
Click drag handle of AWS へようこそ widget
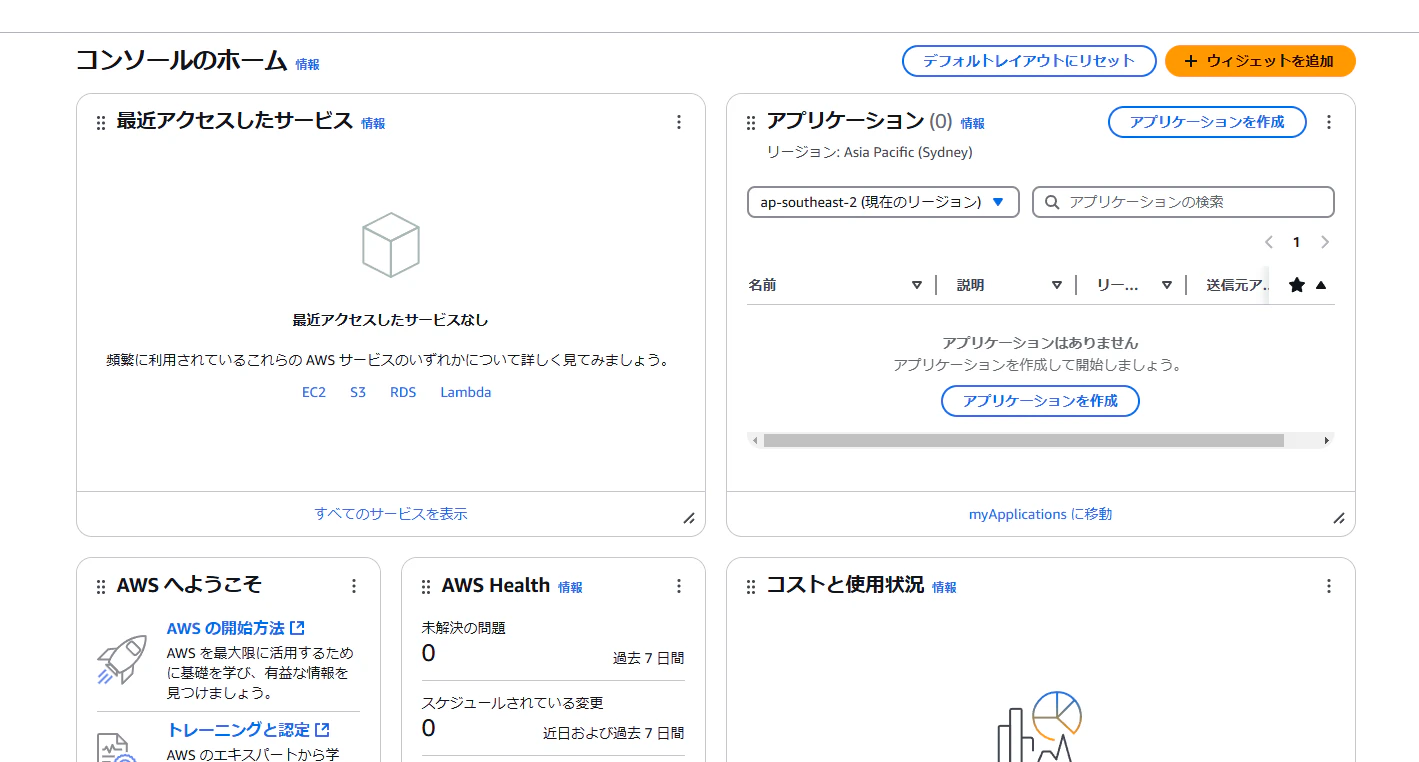(x=100, y=587)
